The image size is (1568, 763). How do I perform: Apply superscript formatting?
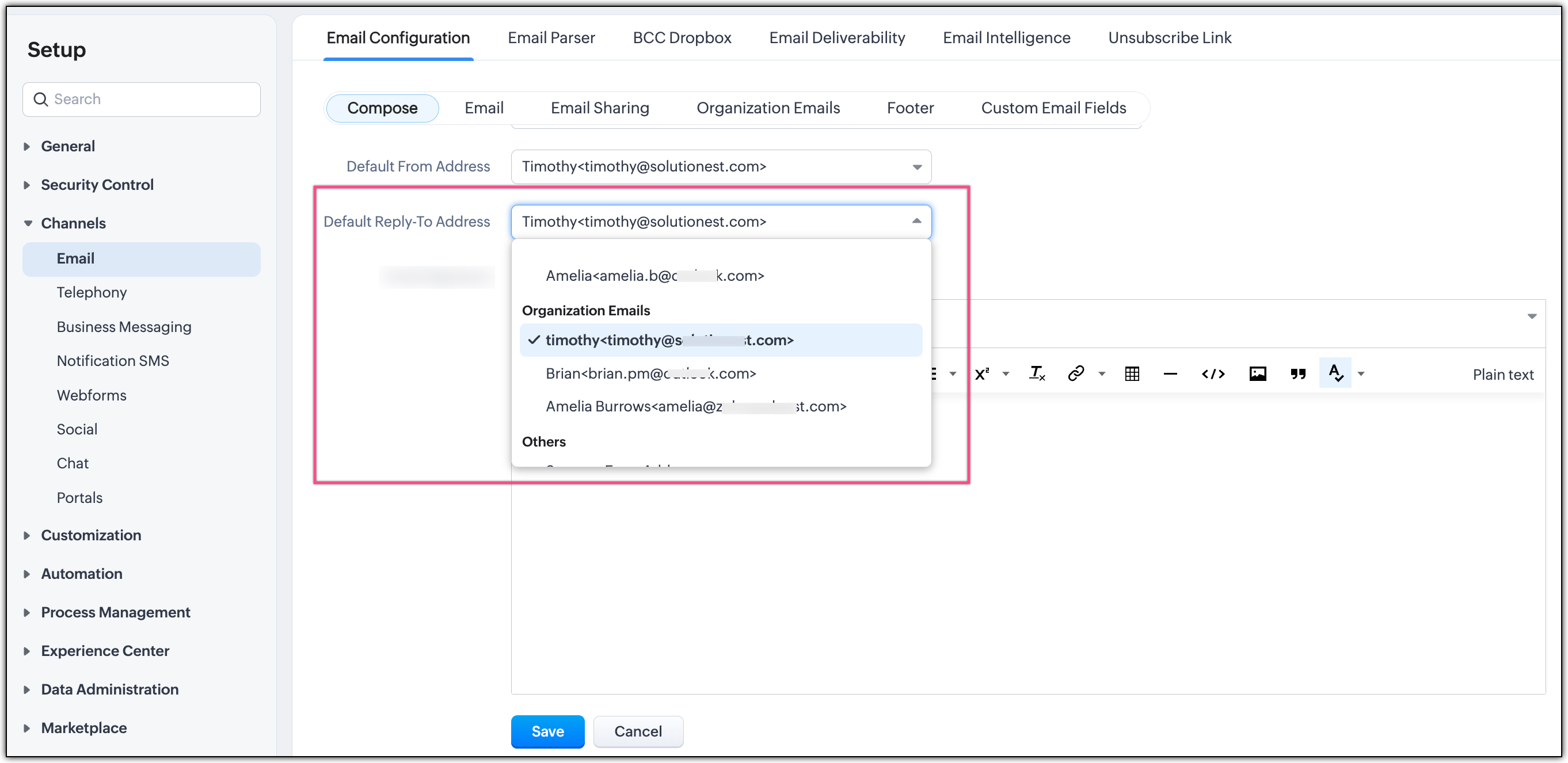point(981,373)
